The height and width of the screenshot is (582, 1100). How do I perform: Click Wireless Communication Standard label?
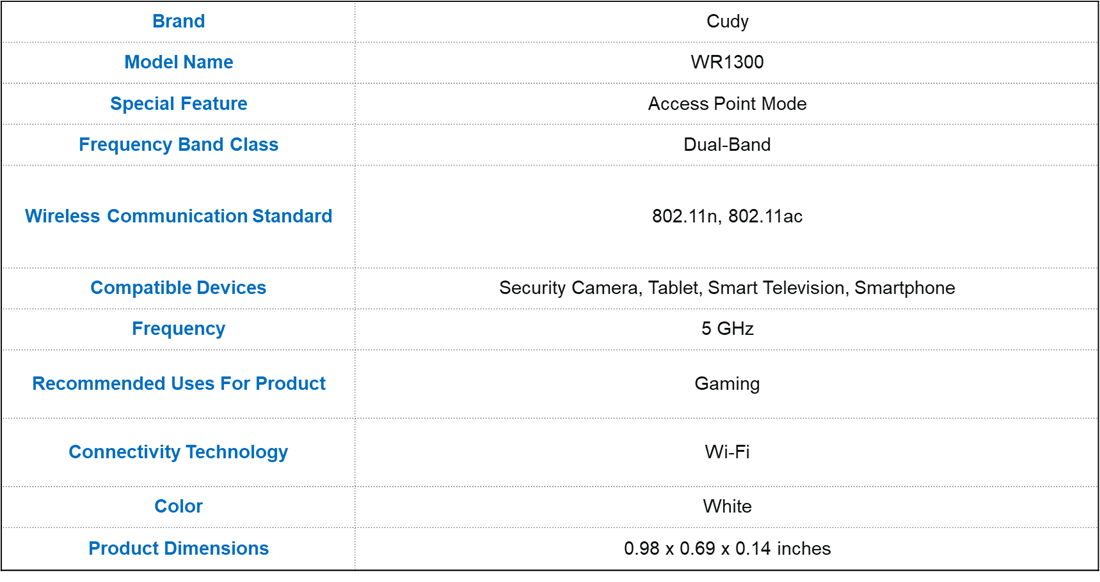[x=178, y=216]
